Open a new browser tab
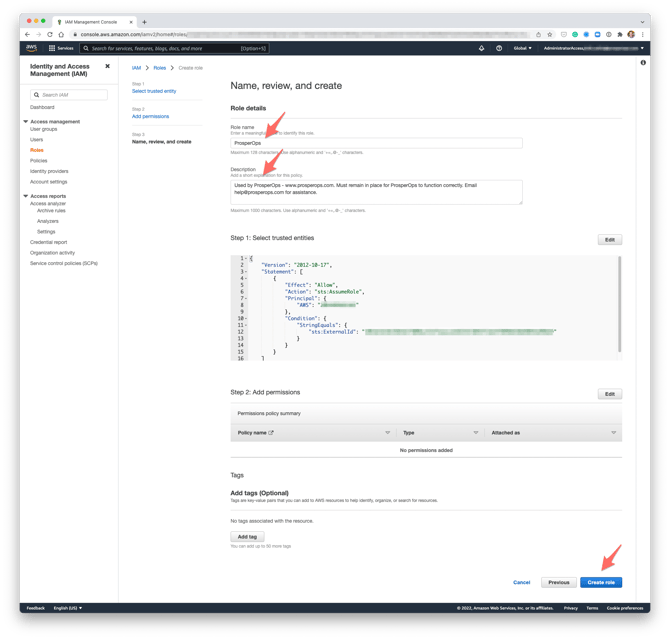 click(144, 21)
